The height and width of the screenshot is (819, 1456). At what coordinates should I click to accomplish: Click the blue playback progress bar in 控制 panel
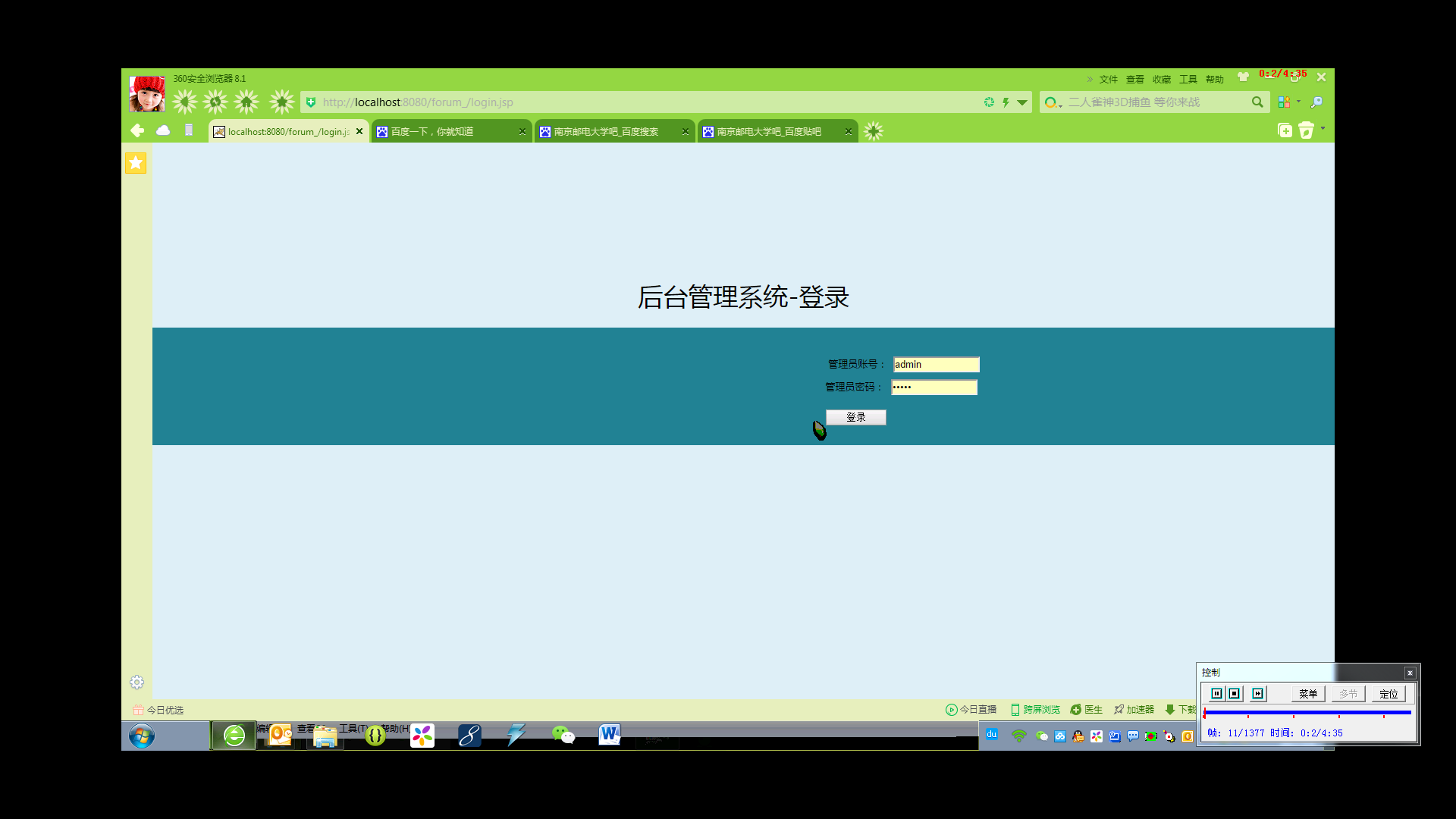tap(1307, 713)
